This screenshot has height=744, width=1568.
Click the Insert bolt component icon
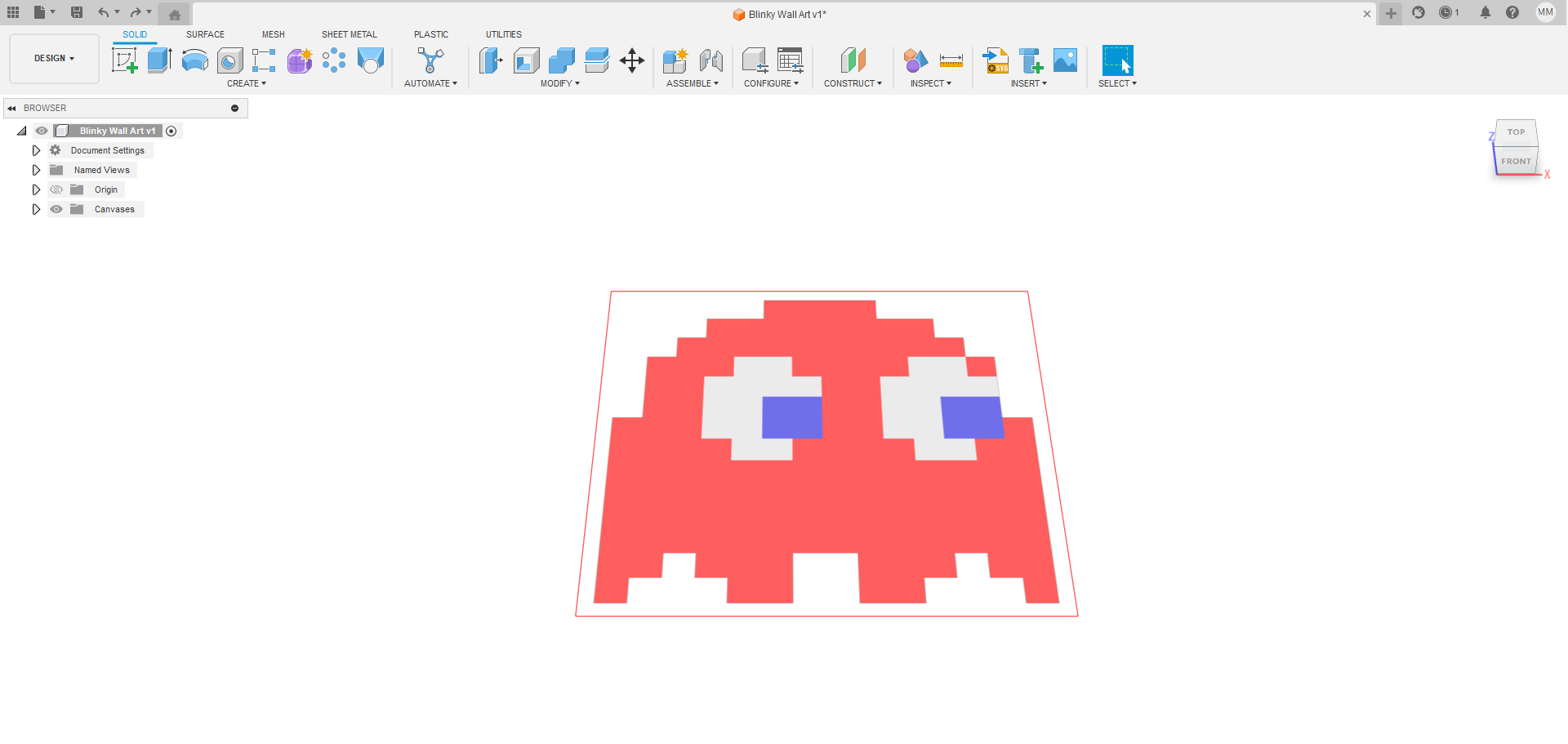pyautogui.click(x=1031, y=60)
